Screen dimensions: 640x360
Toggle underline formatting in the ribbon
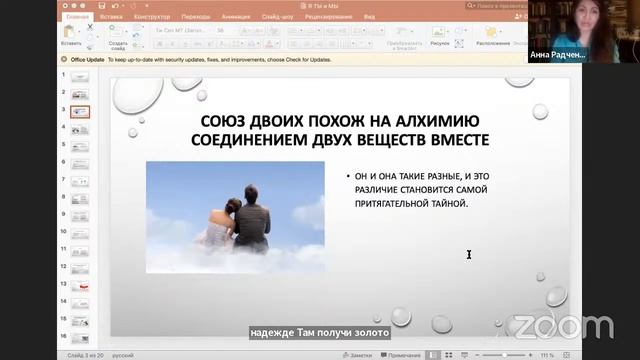point(185,44)
